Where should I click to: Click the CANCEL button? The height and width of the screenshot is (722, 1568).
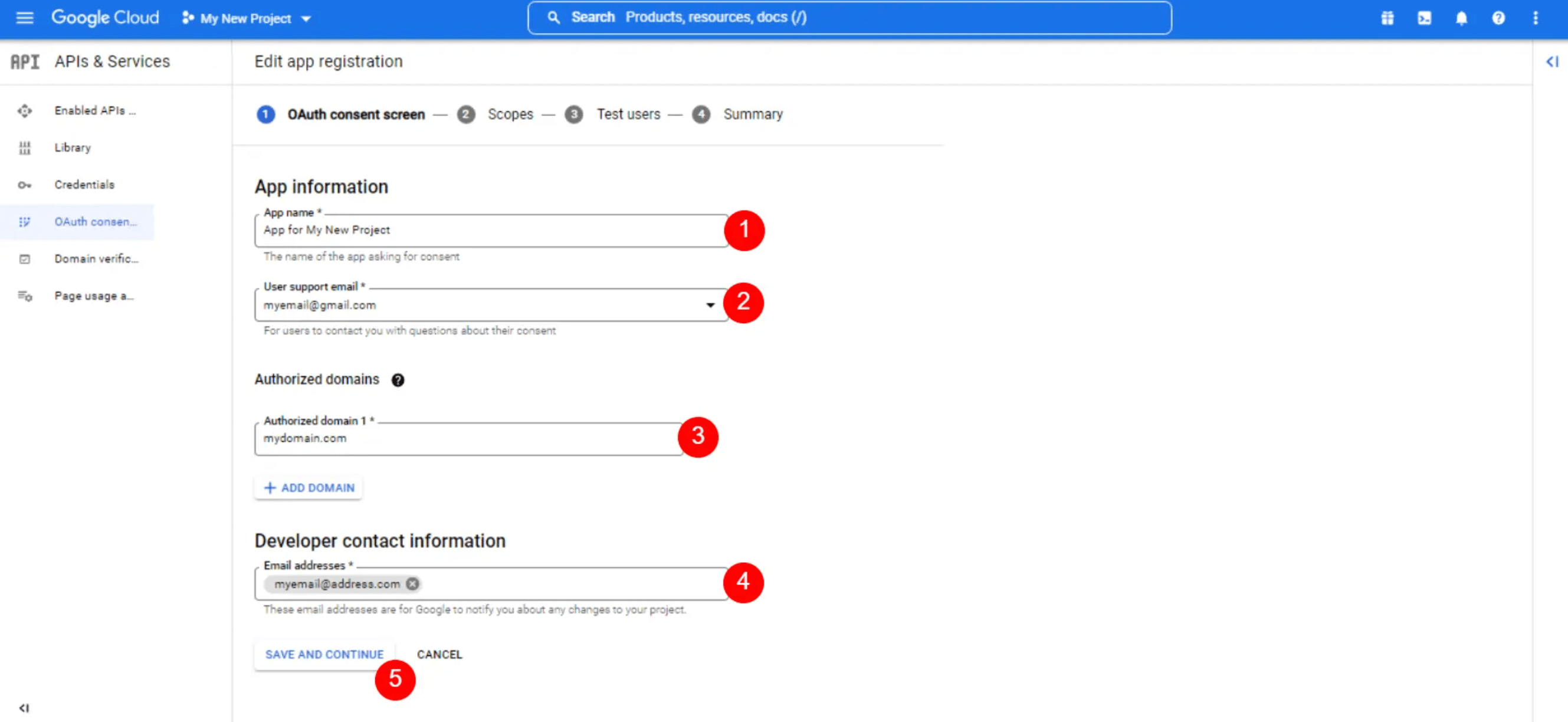pyautogui.click(x=439, y=654)
